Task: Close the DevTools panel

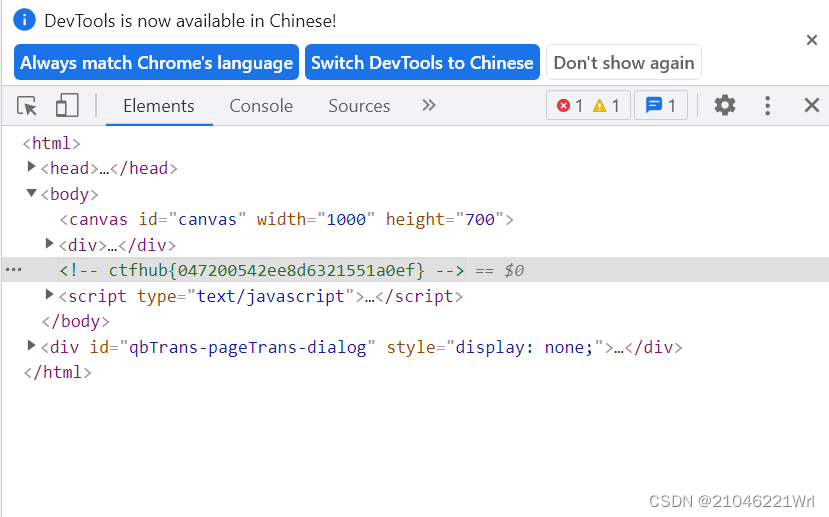Action: pos(812,105)
